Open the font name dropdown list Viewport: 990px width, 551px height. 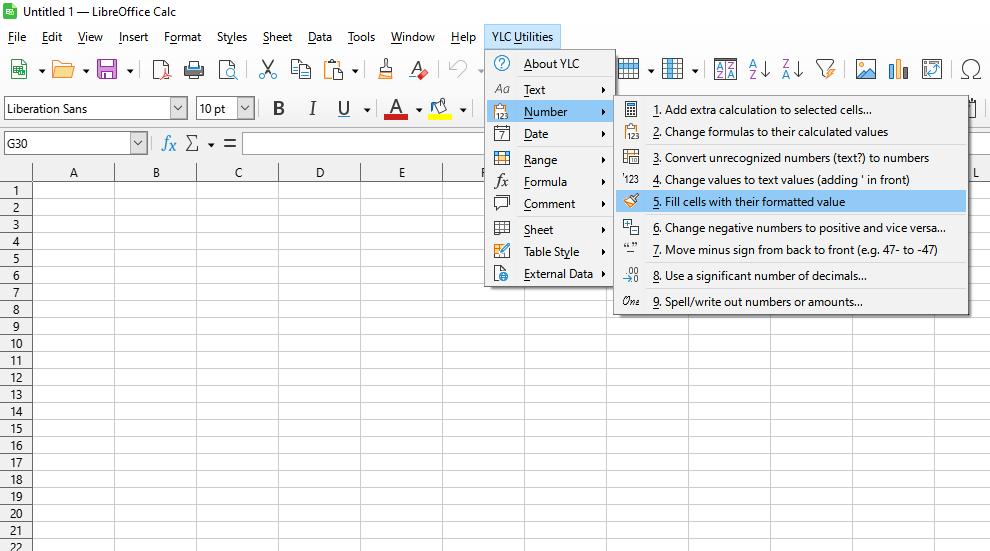178,109
